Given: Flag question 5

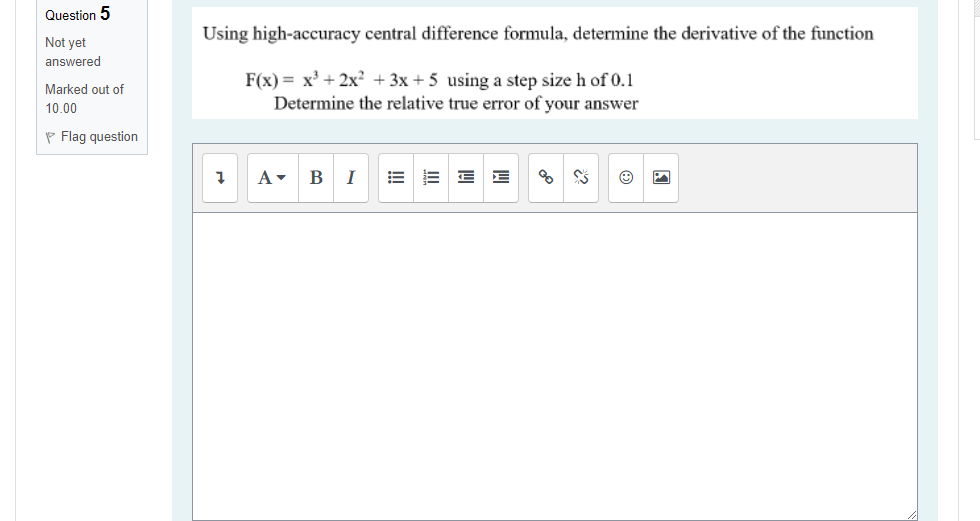Looking at the screenshot, I should coord(91,136).
